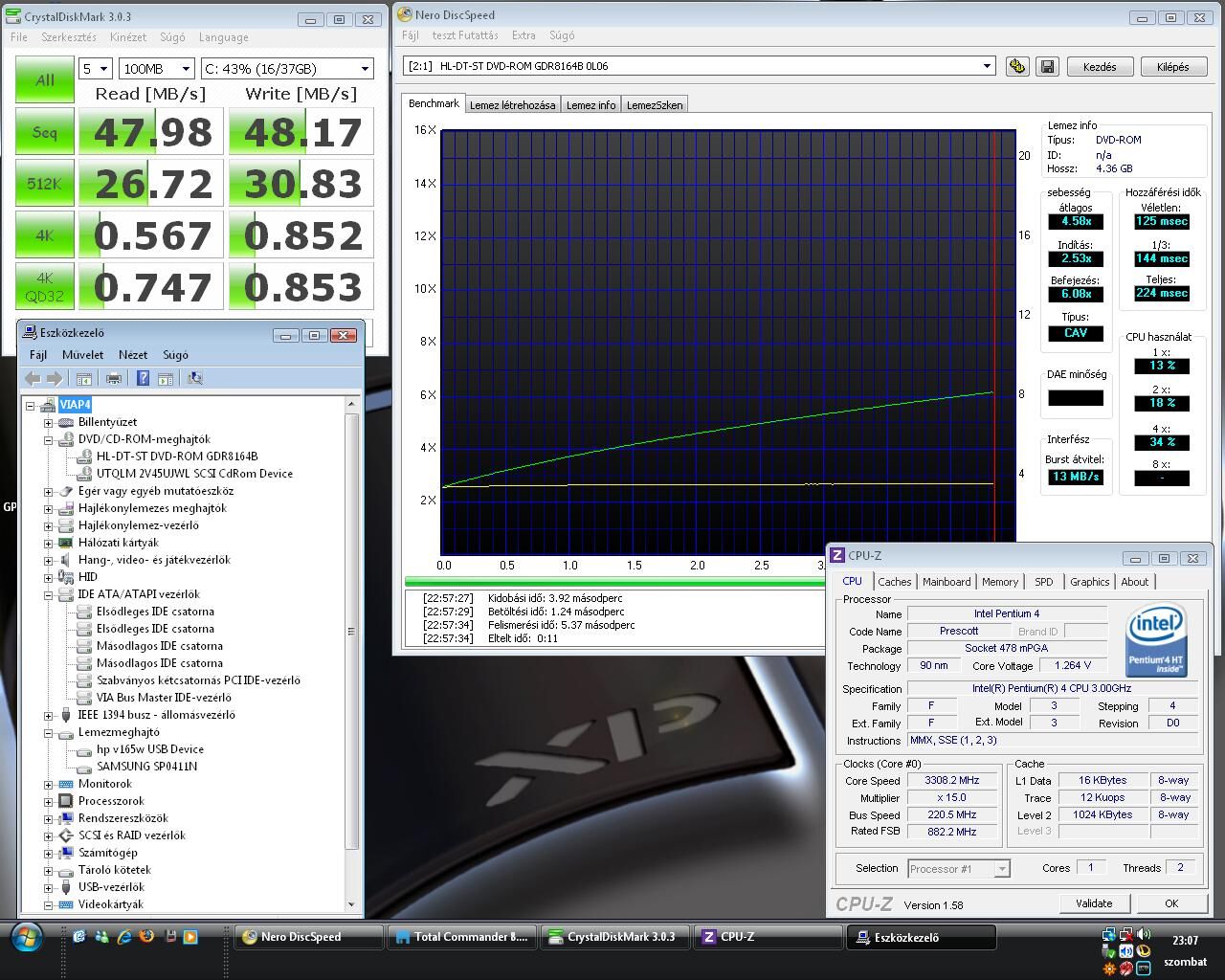This screenshot has width=1225, height=980.
Task: Open Internet Explorer from quick launch
Action: coord(124,937)
